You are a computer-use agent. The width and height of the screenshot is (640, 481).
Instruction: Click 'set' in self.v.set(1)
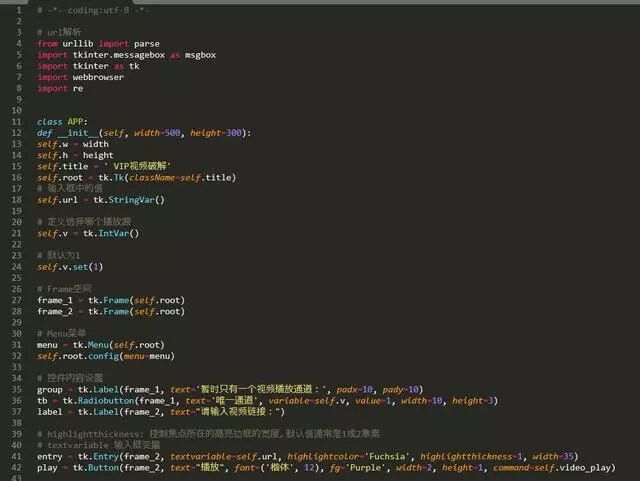click(80, 267)
